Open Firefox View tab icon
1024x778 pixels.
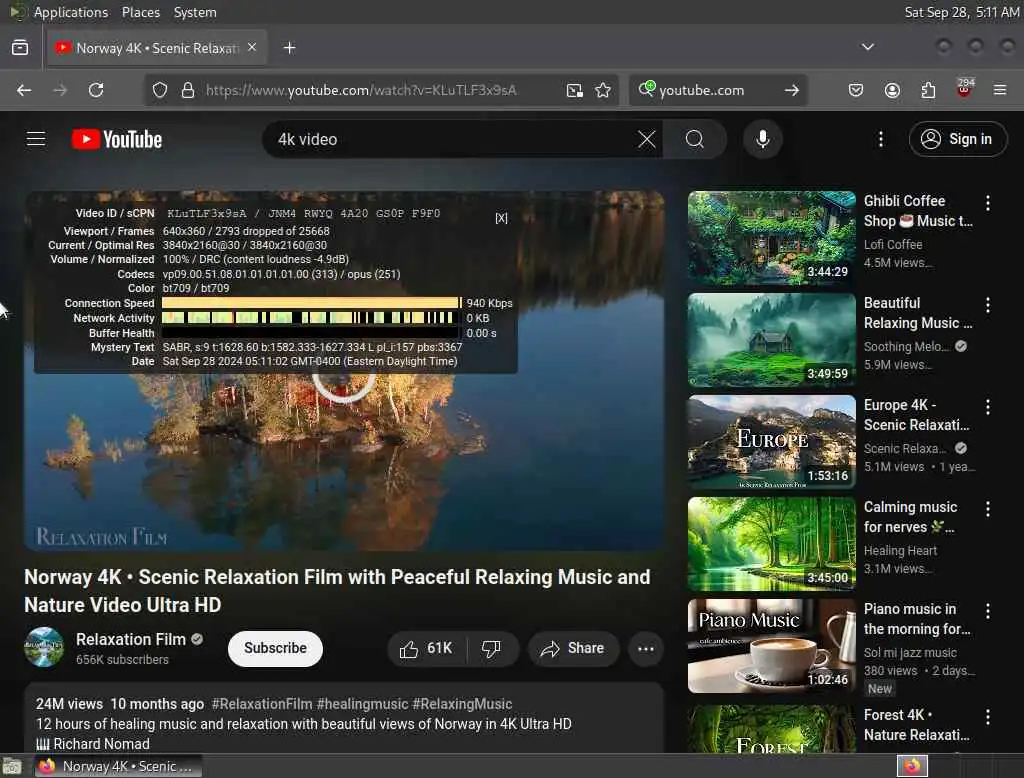pos(20,48)
